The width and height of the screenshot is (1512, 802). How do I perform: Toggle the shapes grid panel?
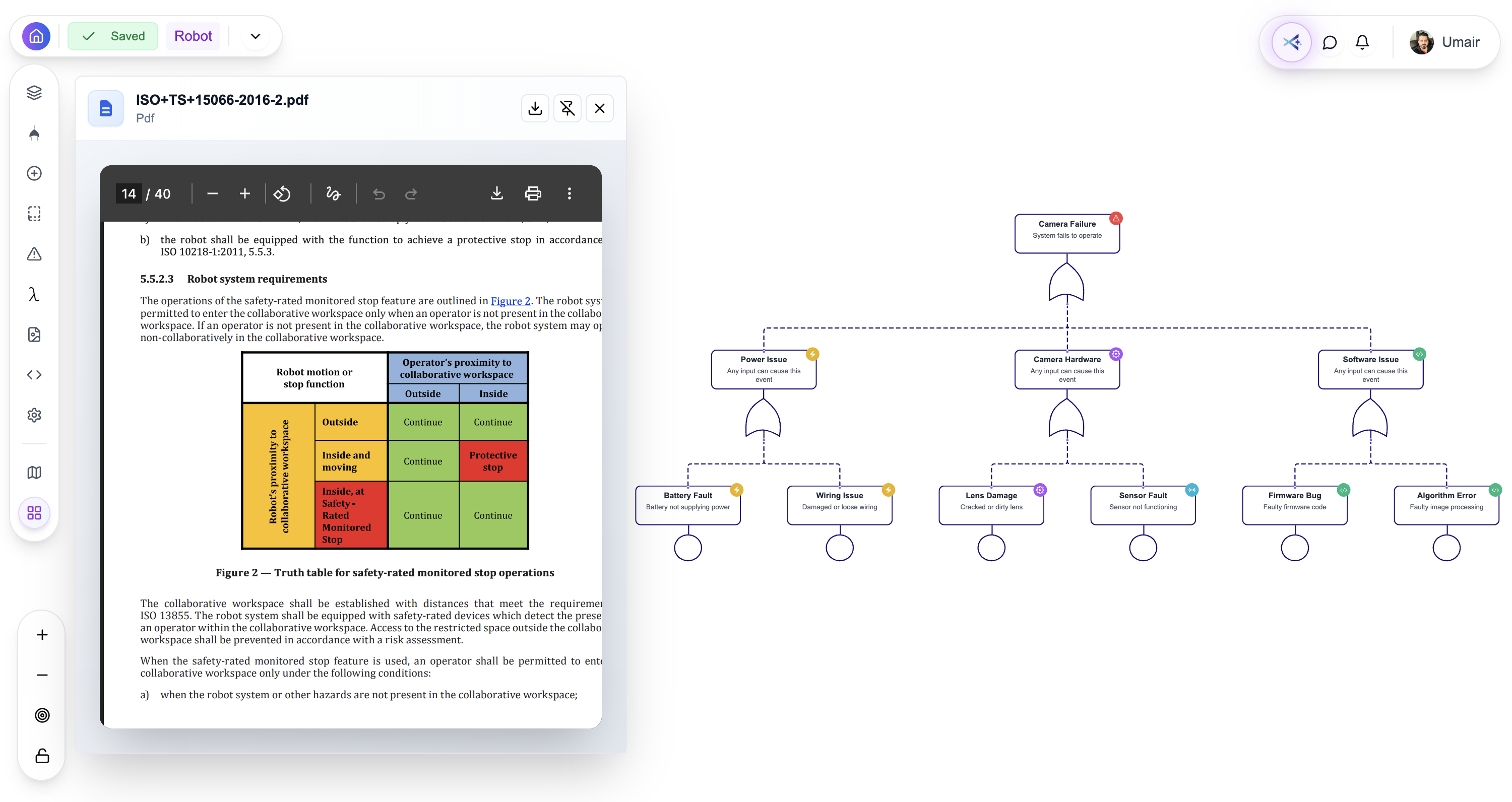pos(34,513)
